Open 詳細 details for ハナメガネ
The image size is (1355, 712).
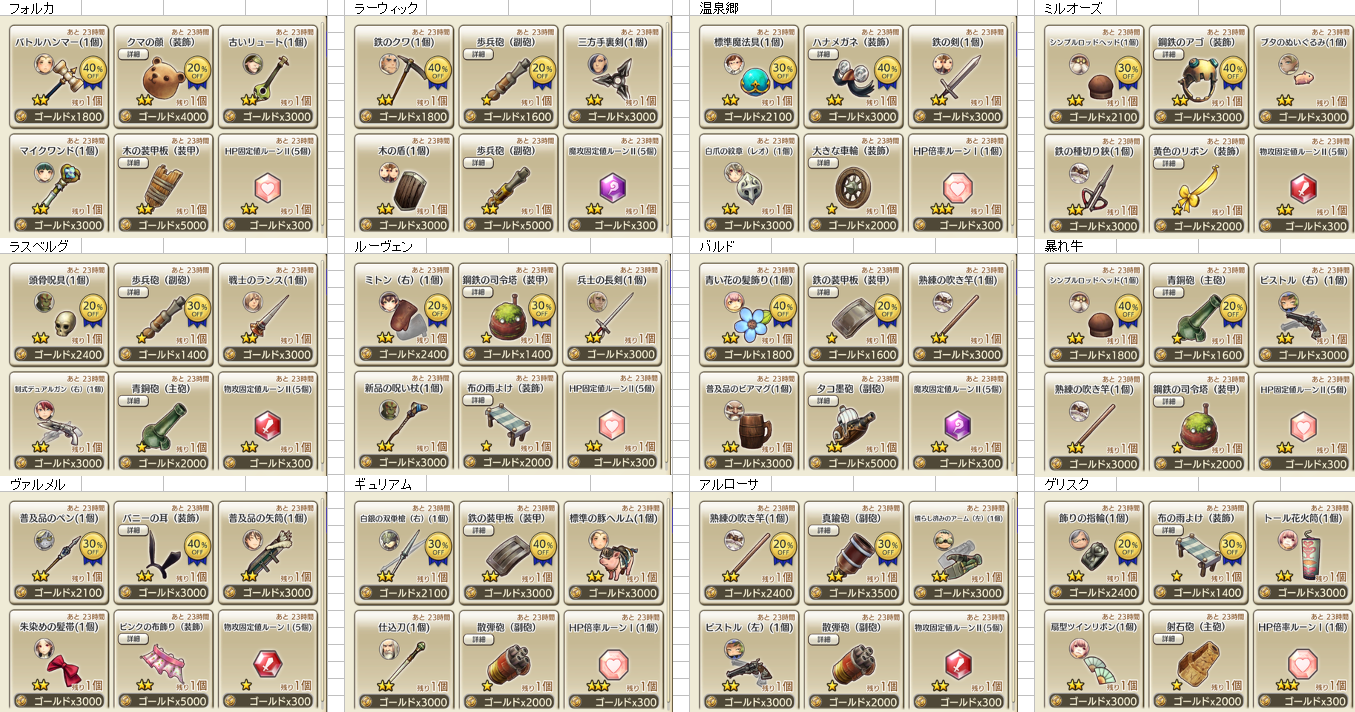(x=824, y=54)
